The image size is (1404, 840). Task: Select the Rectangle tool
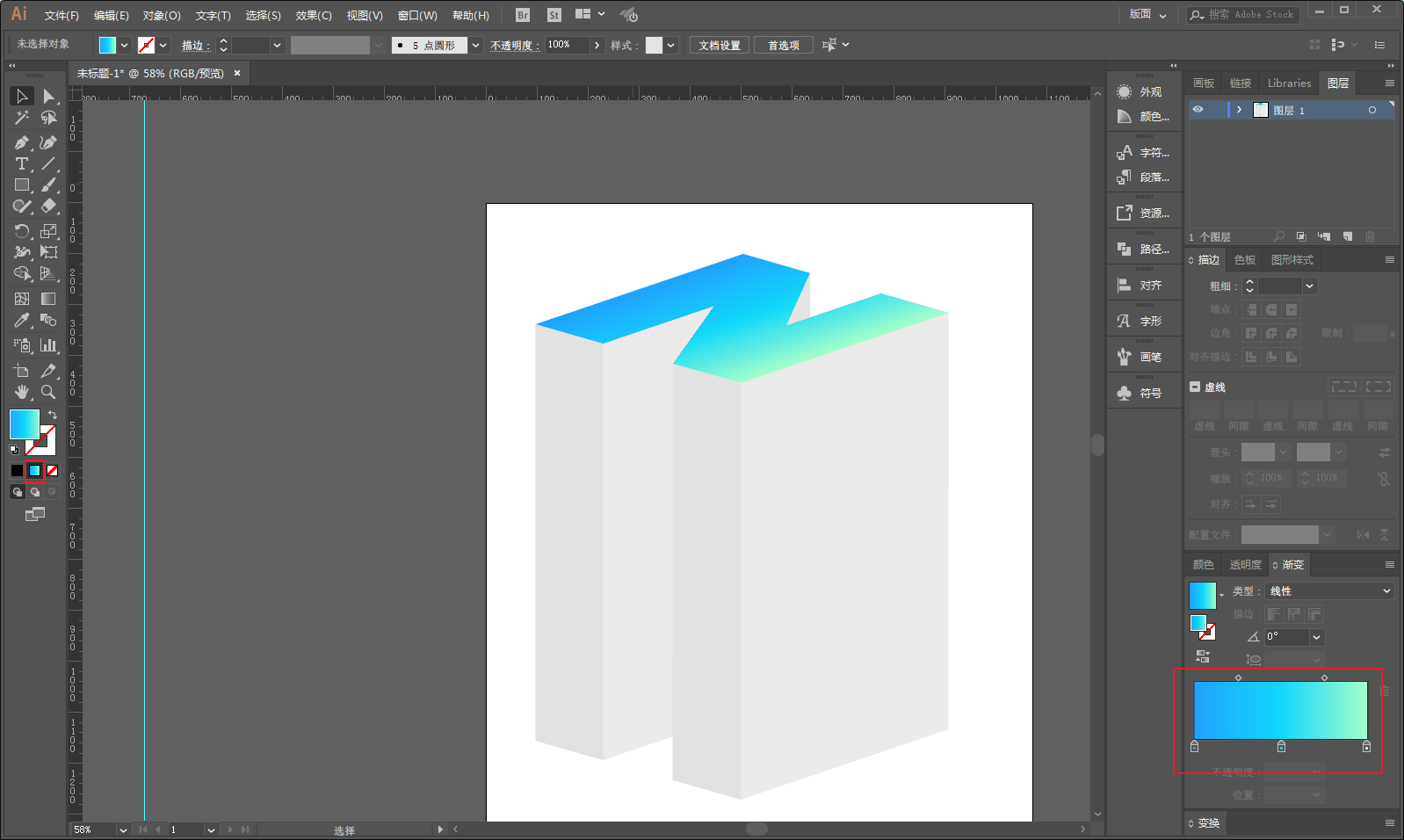point(22,185)
